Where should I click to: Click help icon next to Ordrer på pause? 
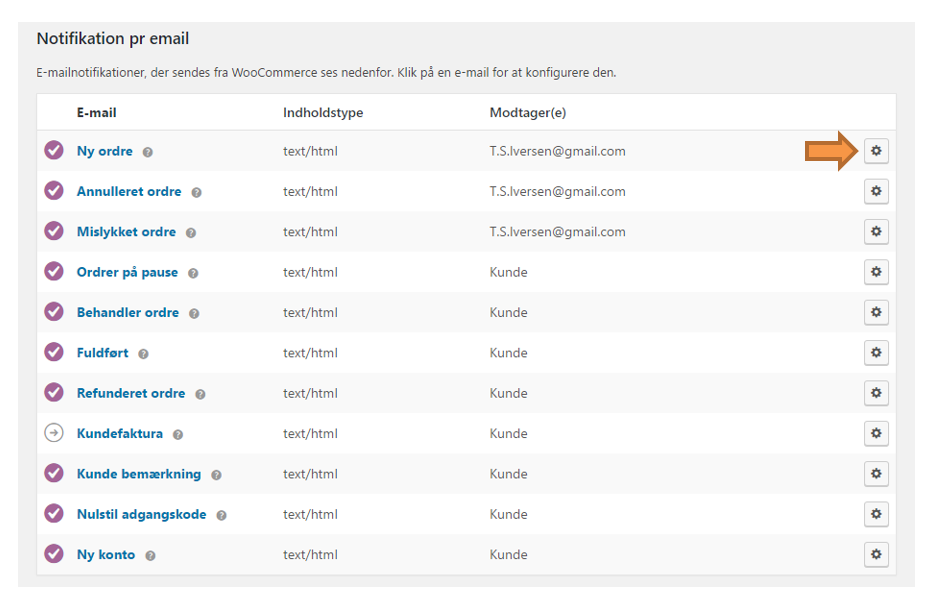click(x=193, y=273)
